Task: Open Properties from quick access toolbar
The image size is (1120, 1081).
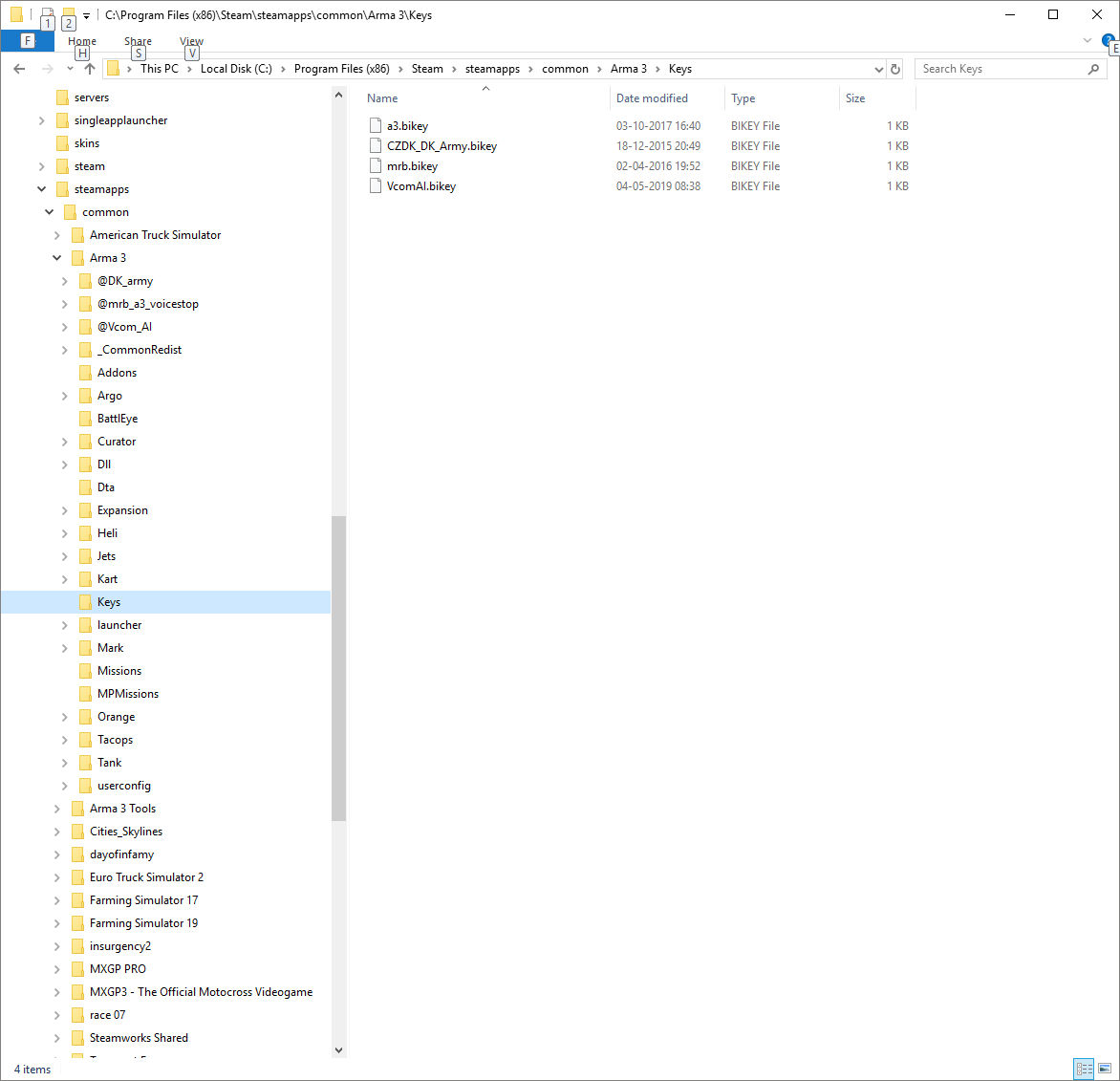Action: (47, 15)
